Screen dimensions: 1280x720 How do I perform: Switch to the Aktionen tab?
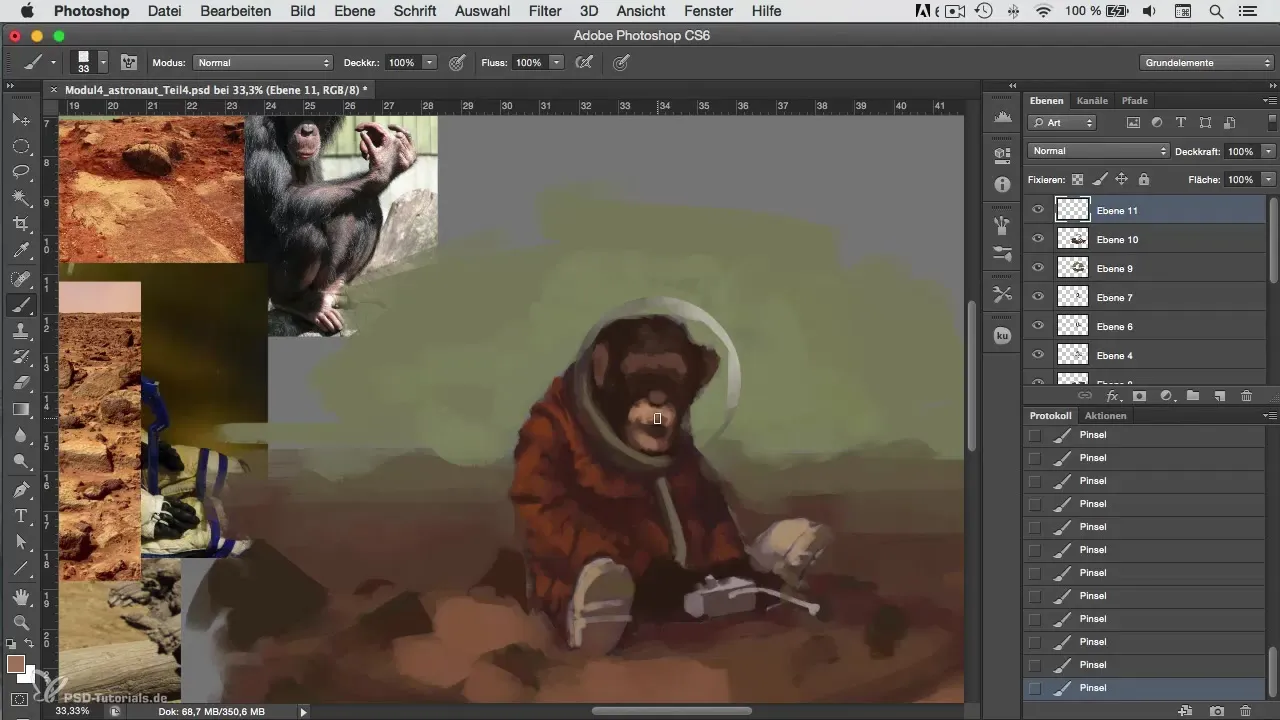(1105, 415)
